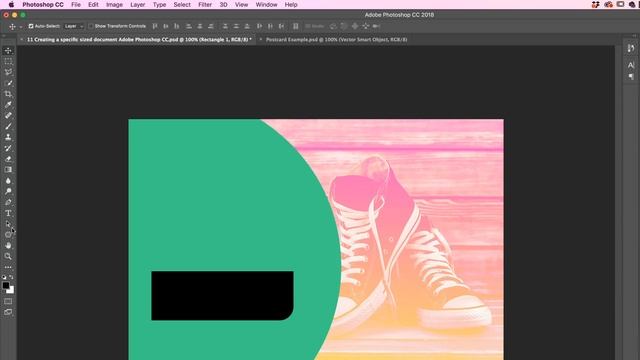640x360 pixels.
Task: Close the Postcard Example.psd tab
Action: coord(261,40)
